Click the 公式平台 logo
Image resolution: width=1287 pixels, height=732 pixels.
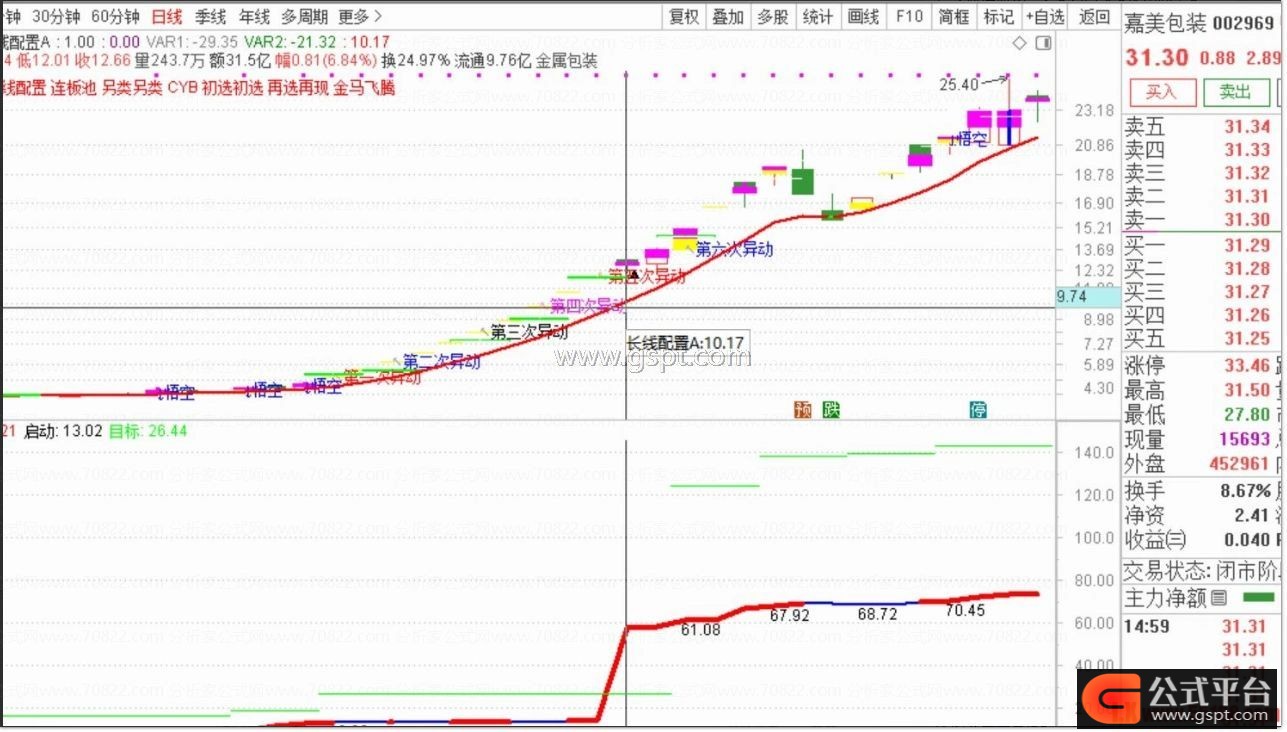point(1180,698)
